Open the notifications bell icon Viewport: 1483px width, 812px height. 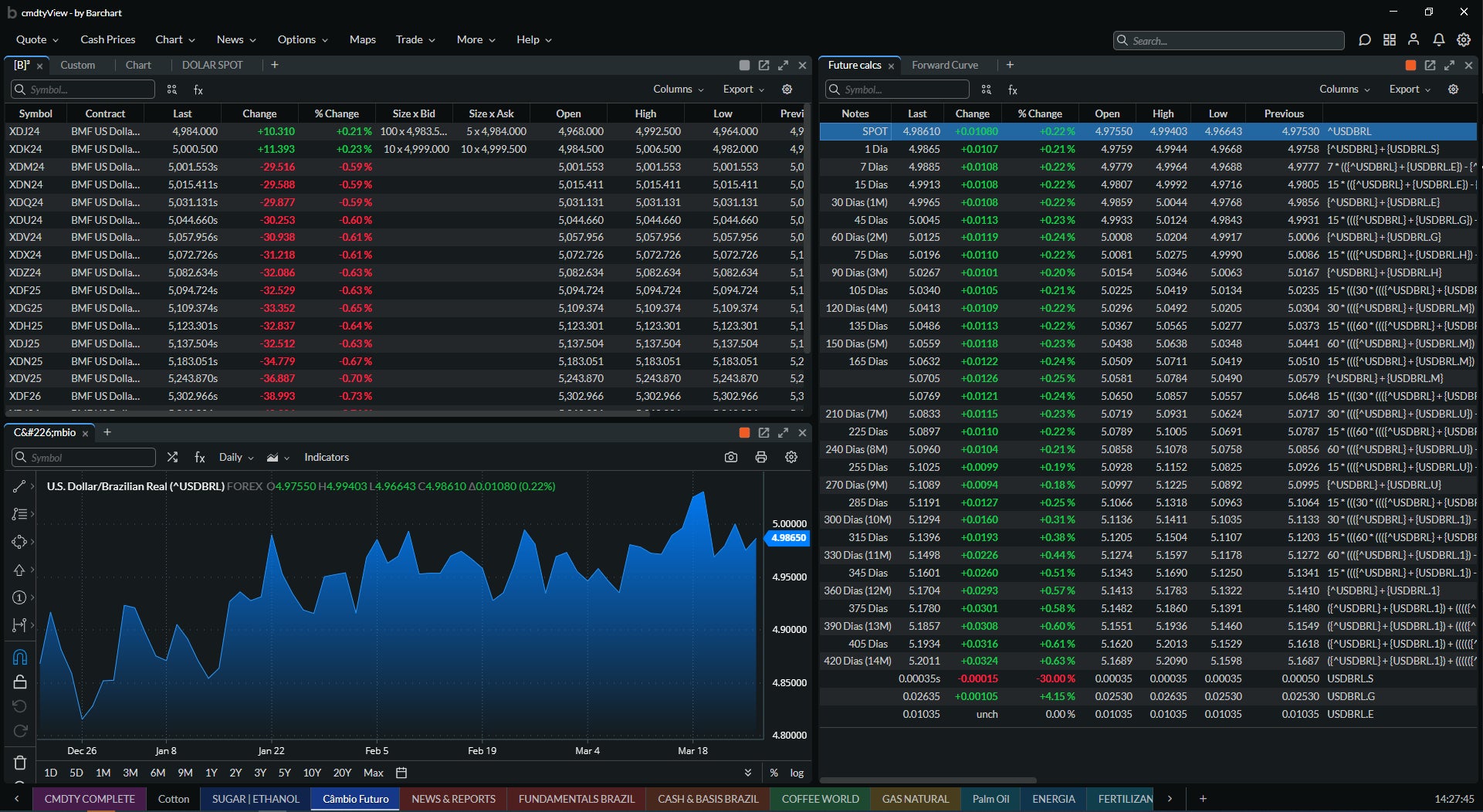tap(1439, 40)
